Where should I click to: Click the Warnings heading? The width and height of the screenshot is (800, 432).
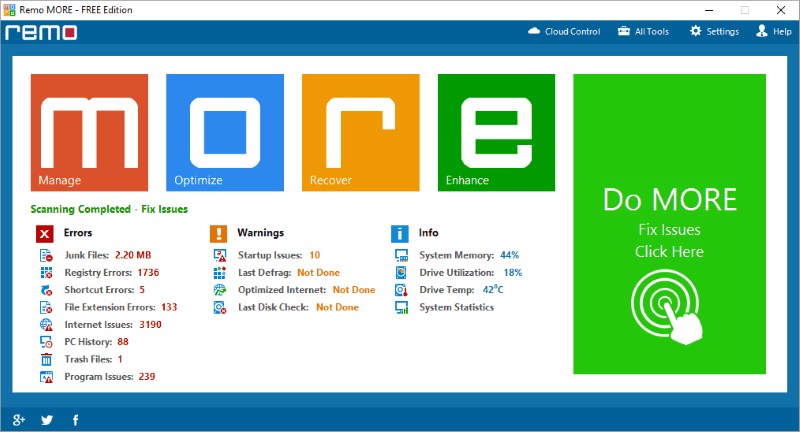[x=261, y=233]
